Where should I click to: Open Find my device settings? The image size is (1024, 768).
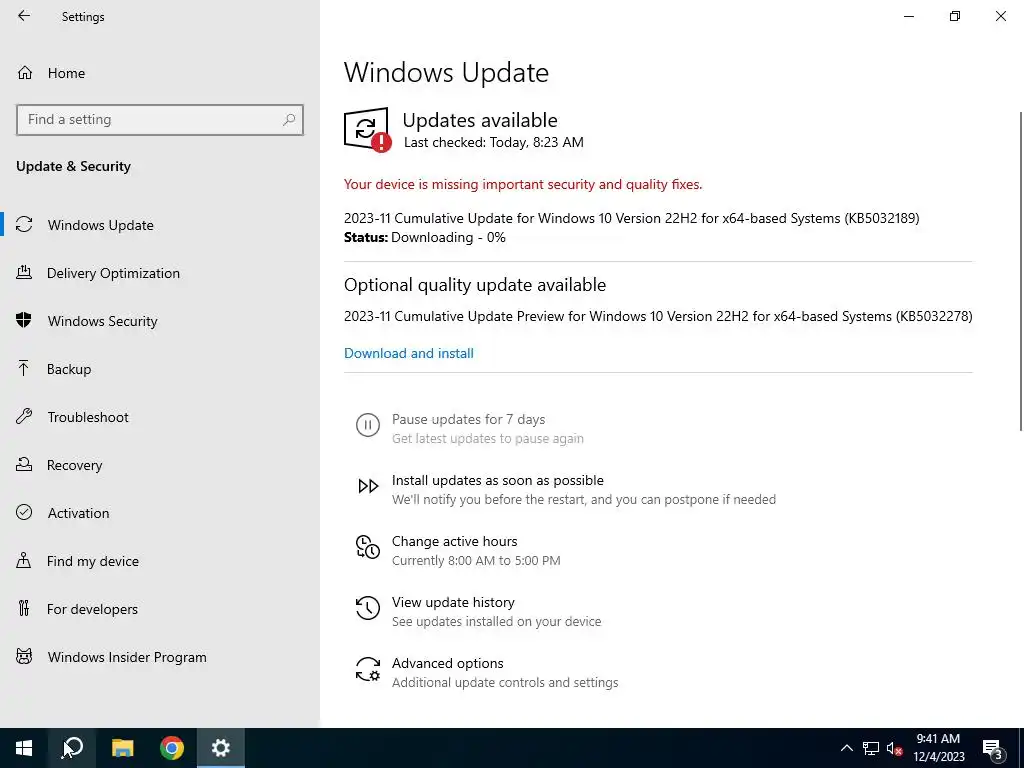click(93, 561)
